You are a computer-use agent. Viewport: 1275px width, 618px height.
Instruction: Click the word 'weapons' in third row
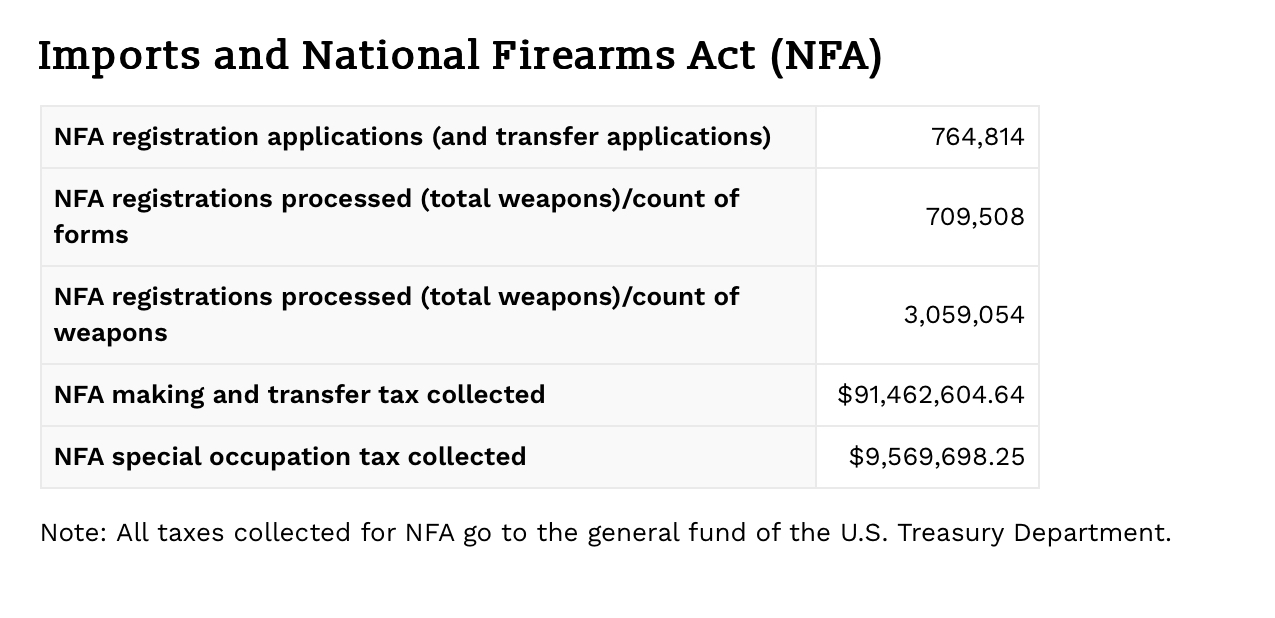coord(110,332)
